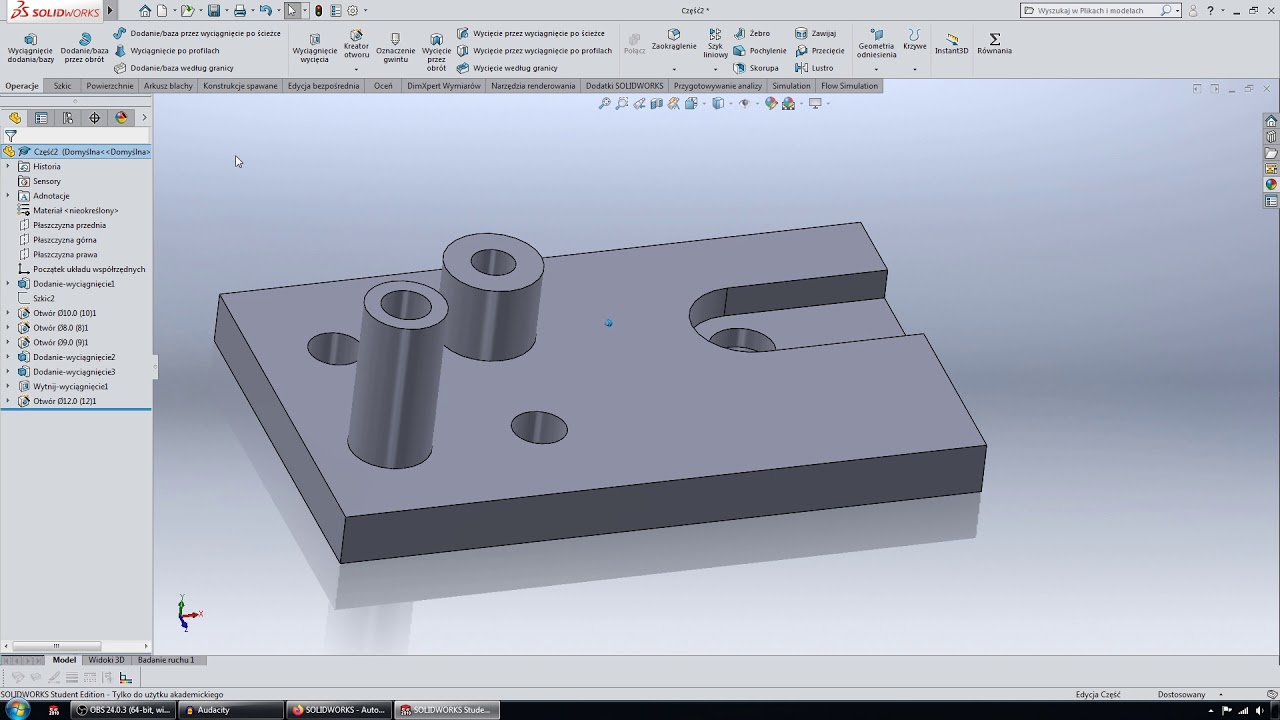The height and width of the screenshot is (720, 1280).
Task: Click the Save disk icon
Action: click(214, 10)
